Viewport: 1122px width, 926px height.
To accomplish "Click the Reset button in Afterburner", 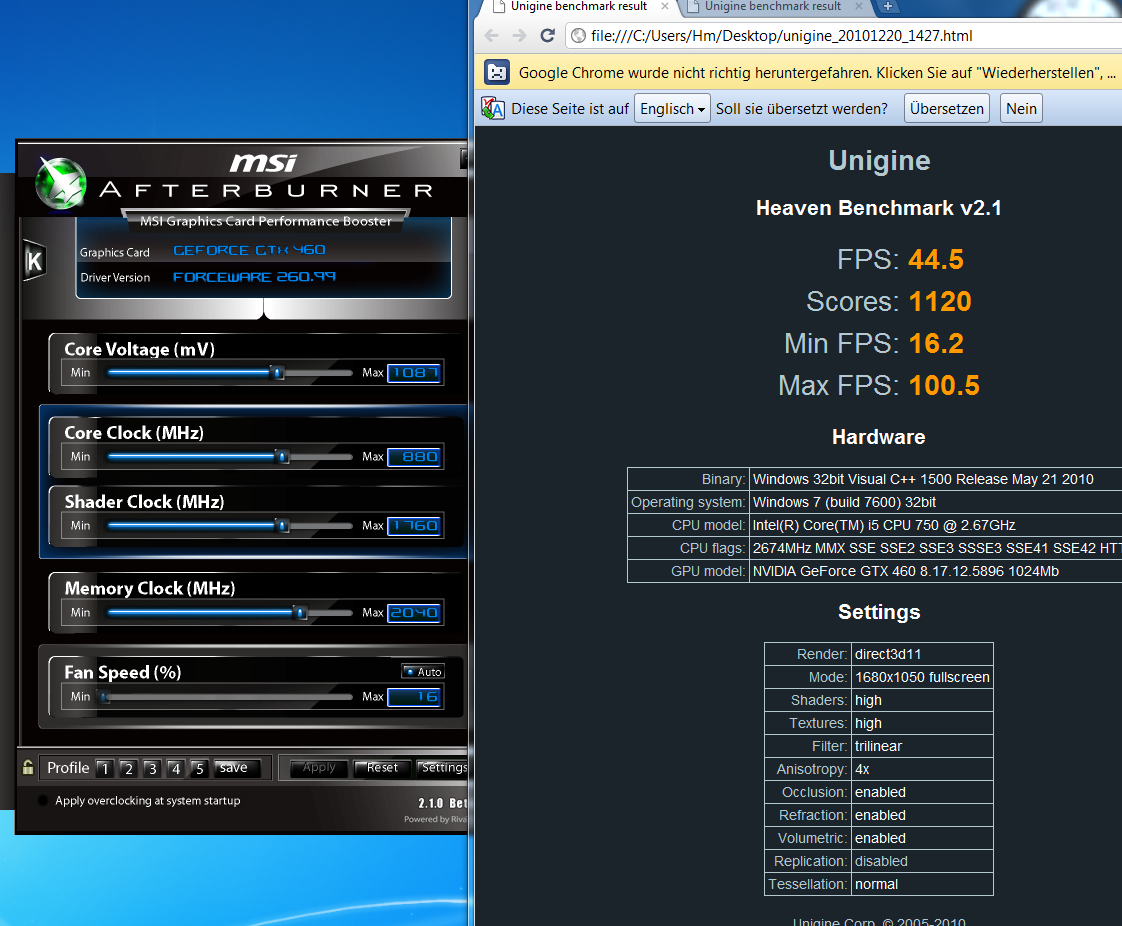I will coord(382,767).
